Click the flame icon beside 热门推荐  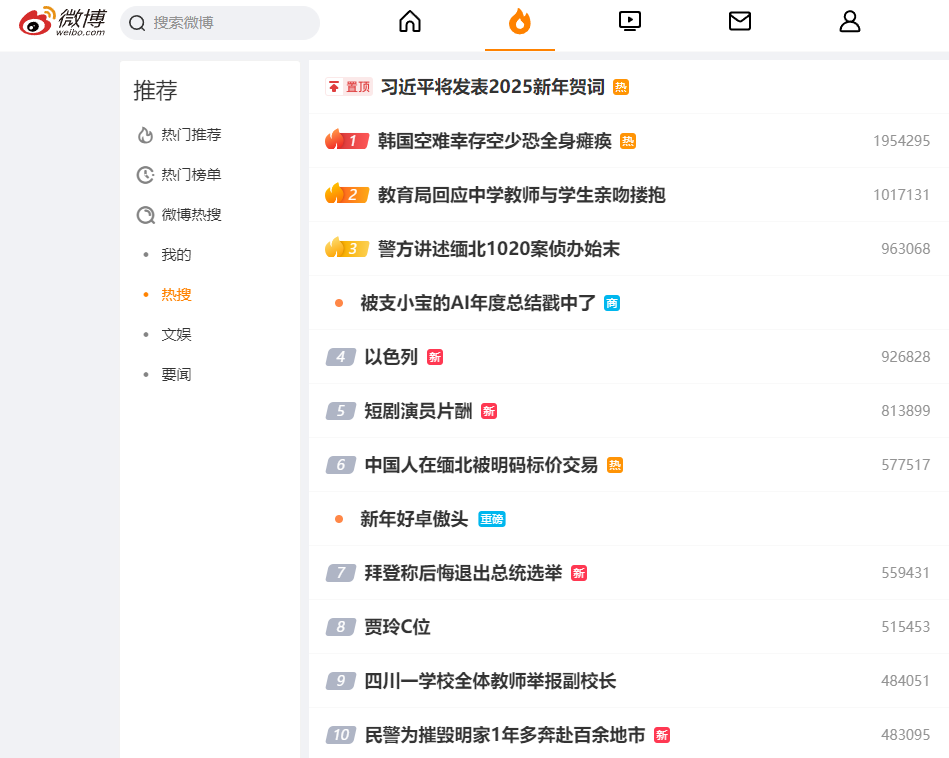click(x=145, y=135)
